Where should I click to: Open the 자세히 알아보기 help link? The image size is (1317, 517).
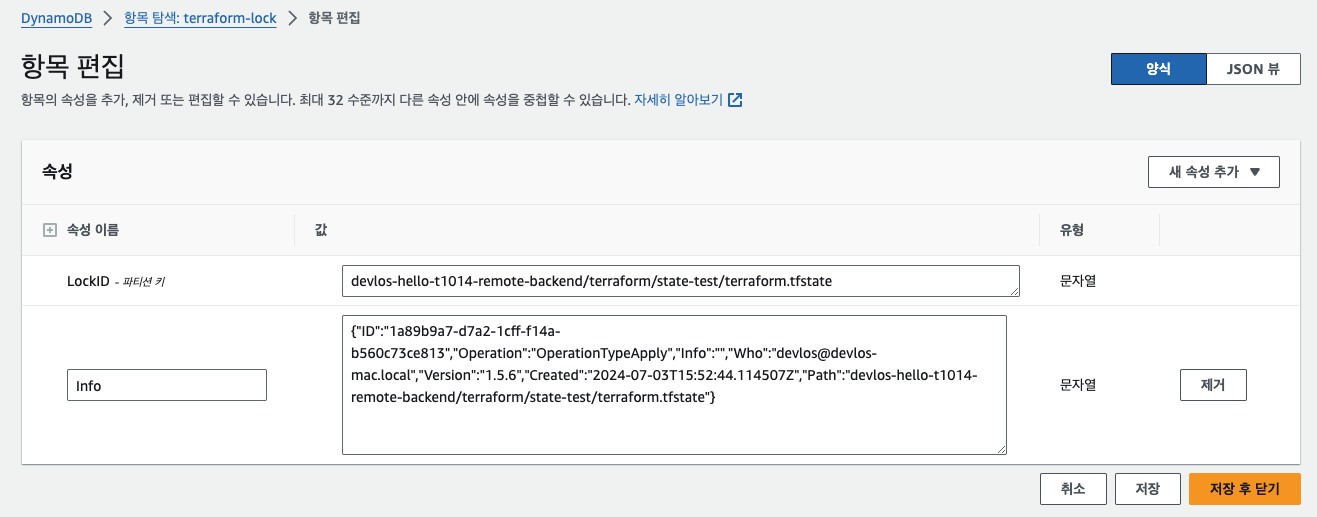[x=678, y=100]
